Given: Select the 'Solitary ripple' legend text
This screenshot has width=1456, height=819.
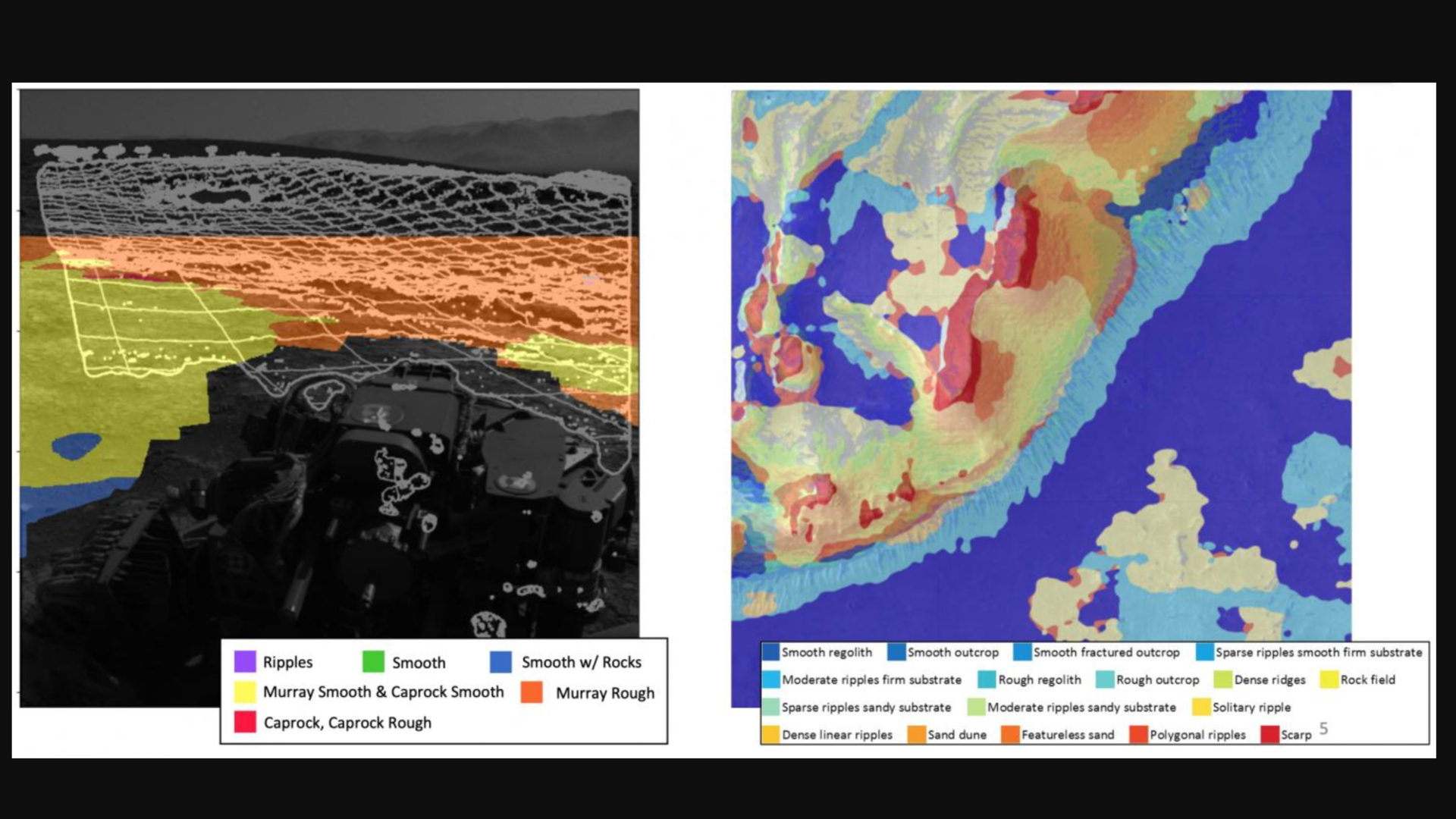Looking at the screenshot, I should click(x=1251, y=707).
